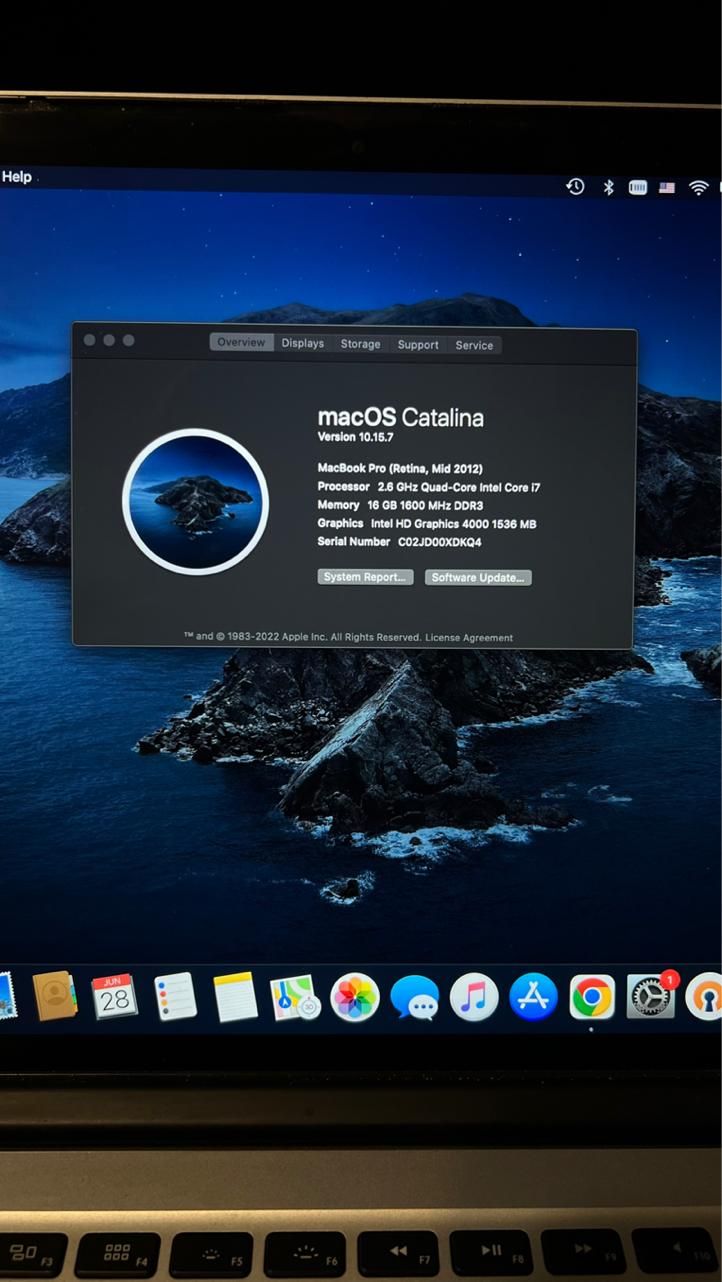Close the About This Mac window
Viewport: 722px width, 1282px height.
[90, 340]
